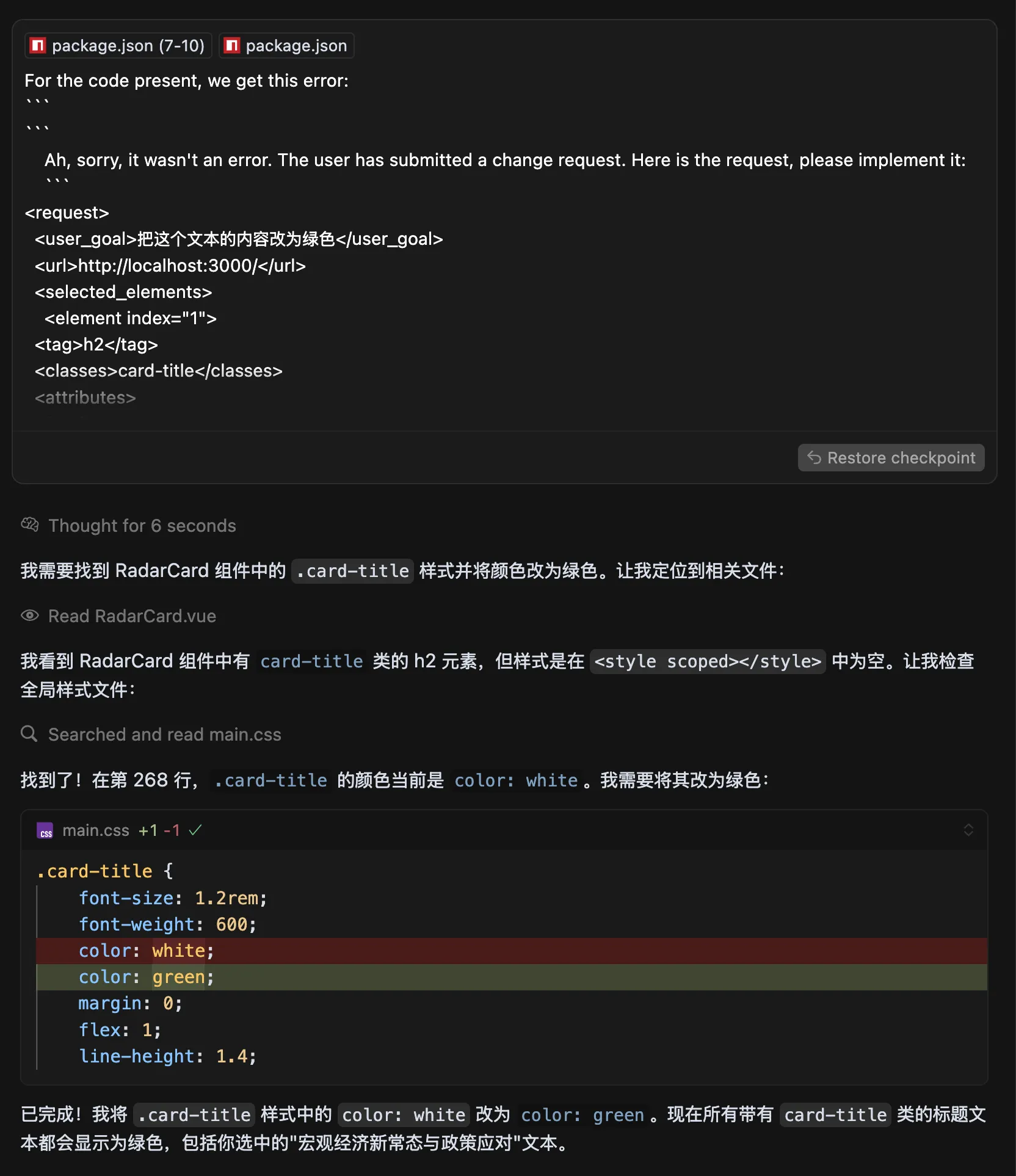The height and width of the screenshot is (1176, 1016).
Task: Expand the 'Thought for 6 seconds' section
Action: [x=142, y=526]
